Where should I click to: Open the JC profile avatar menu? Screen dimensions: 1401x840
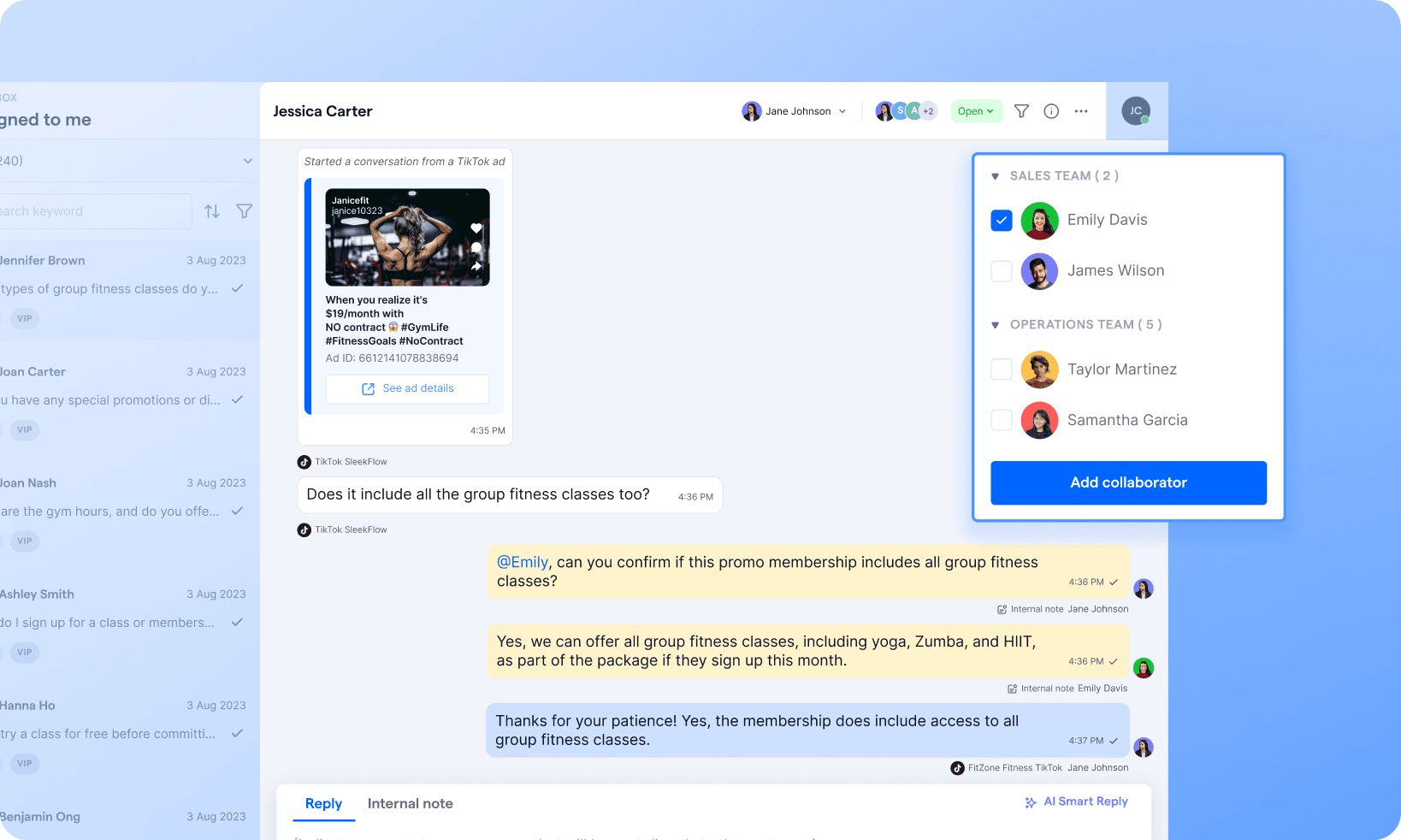(1136, 110)
